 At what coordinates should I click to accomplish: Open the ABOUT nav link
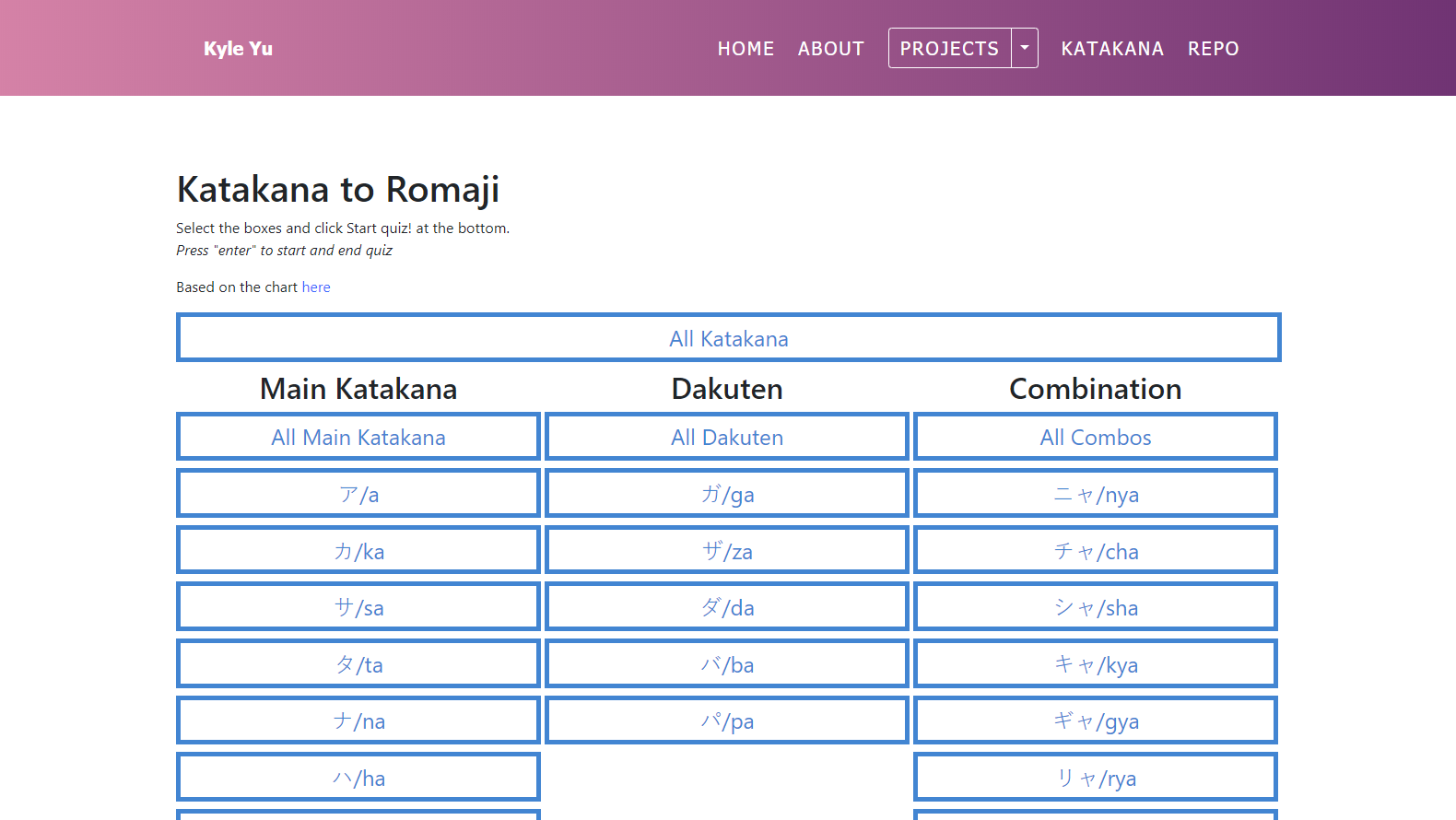831,49
